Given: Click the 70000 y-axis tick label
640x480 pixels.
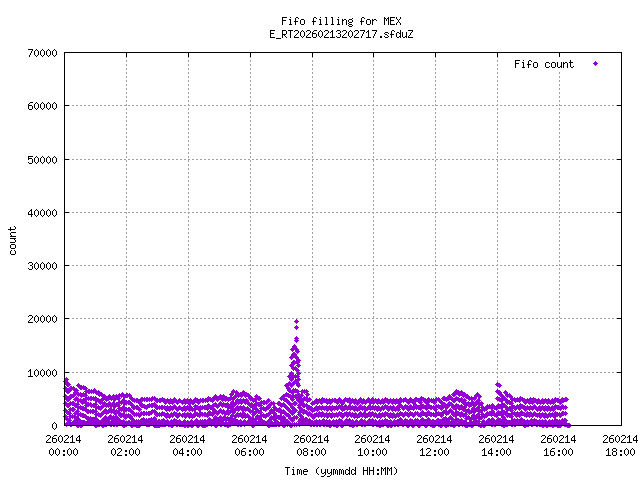Looking at the screenshot, I should coord(40,53).
